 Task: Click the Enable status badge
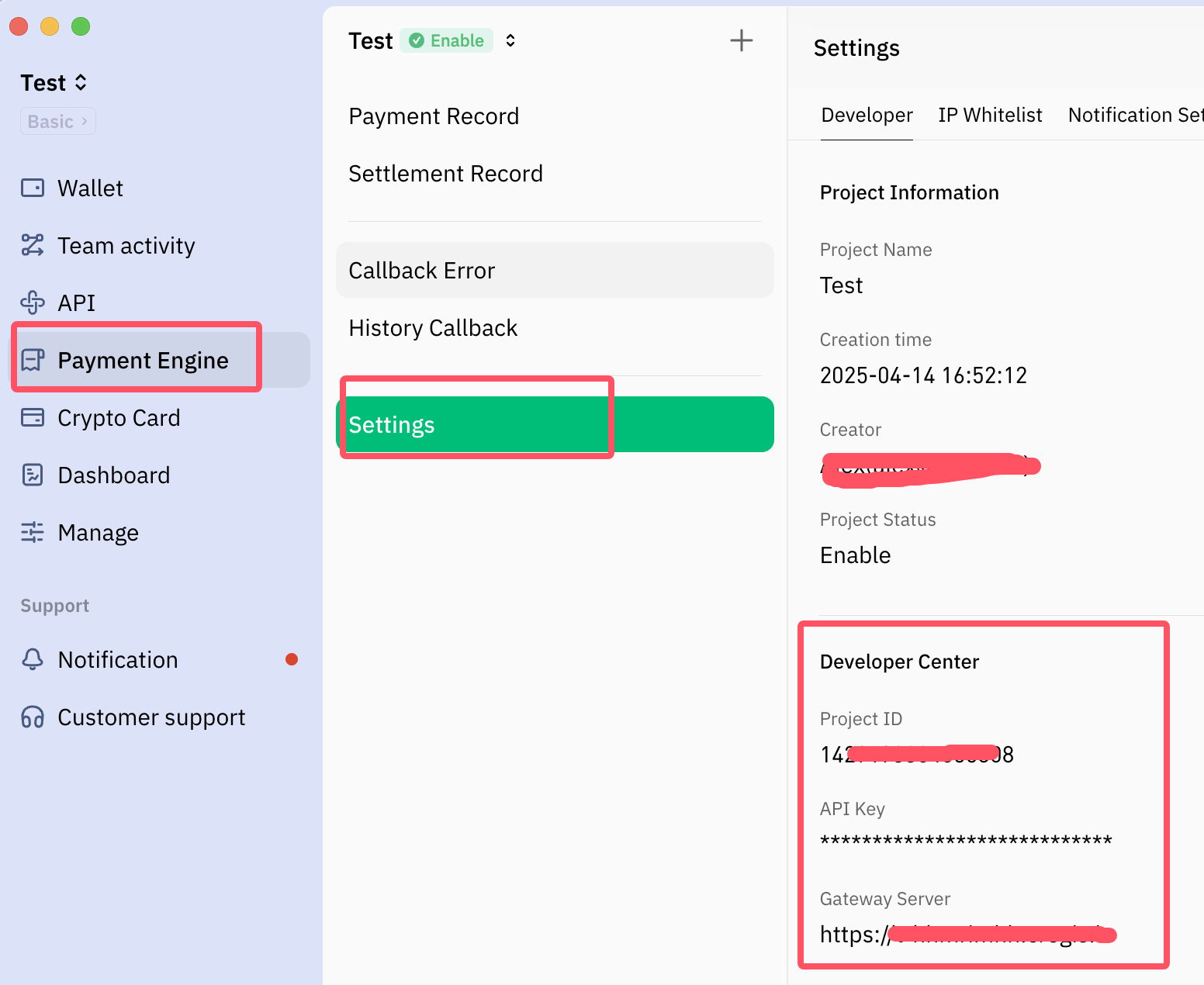click(447, 40)
